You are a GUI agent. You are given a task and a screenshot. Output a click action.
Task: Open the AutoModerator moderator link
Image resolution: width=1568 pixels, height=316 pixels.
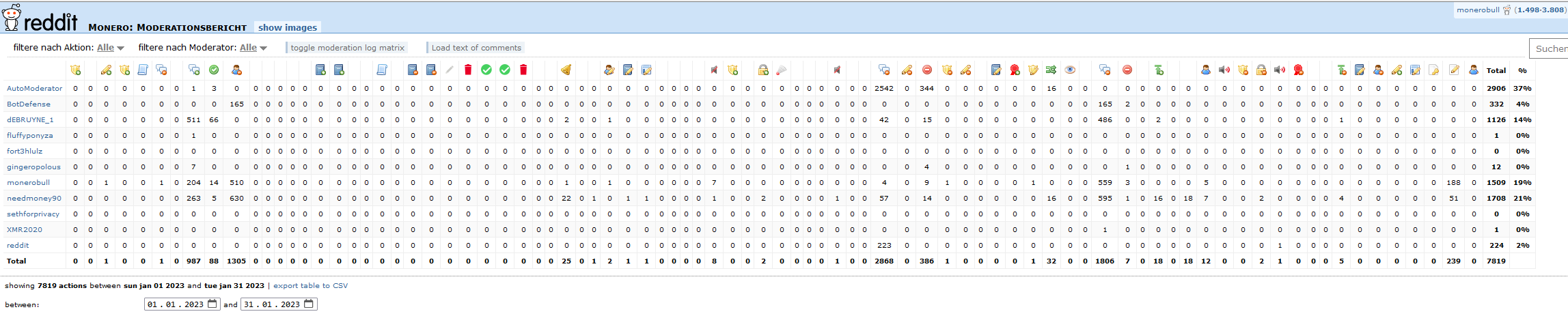coord(34,89)
